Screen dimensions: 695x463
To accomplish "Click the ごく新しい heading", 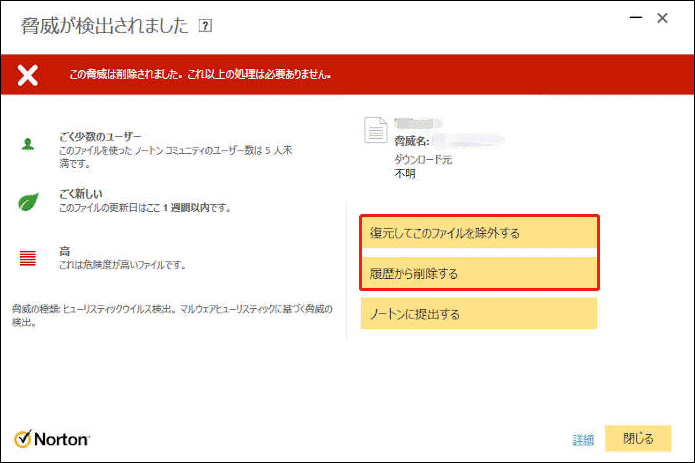I will pos(81,194).
